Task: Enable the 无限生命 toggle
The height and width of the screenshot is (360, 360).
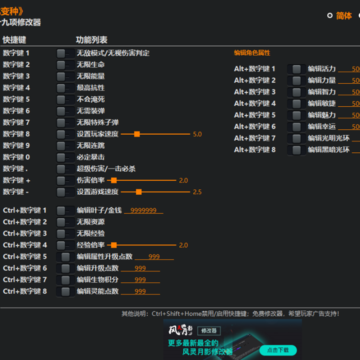Action: 65,65
